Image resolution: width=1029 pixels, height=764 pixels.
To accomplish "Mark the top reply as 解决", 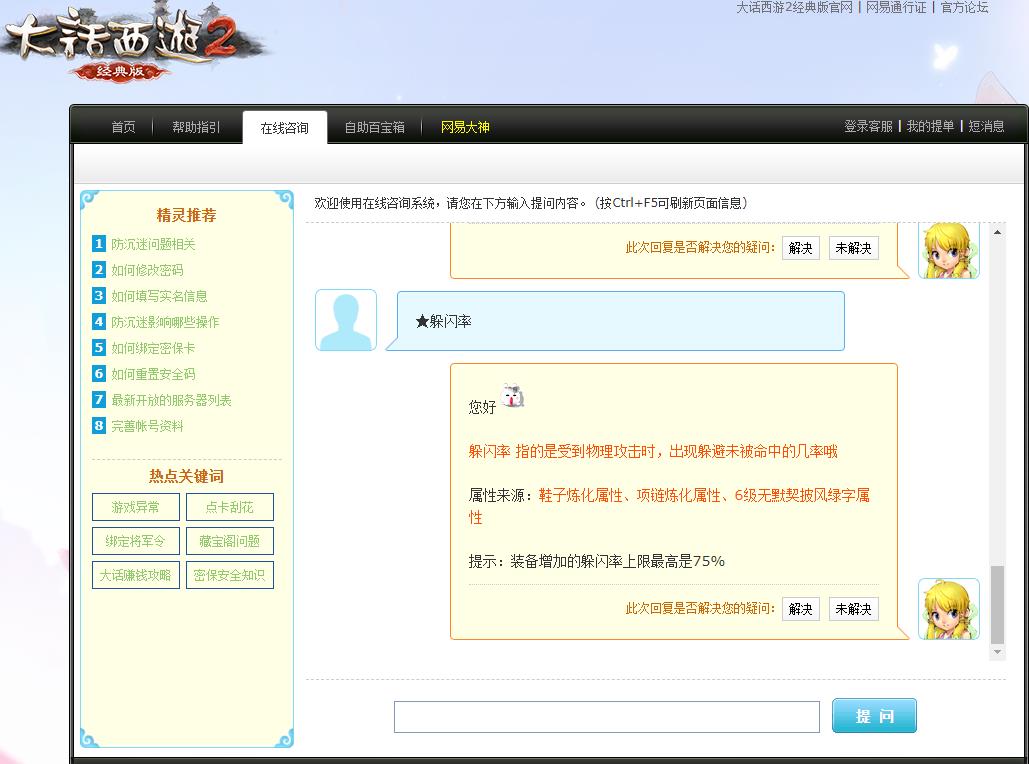I will point(801,248).
